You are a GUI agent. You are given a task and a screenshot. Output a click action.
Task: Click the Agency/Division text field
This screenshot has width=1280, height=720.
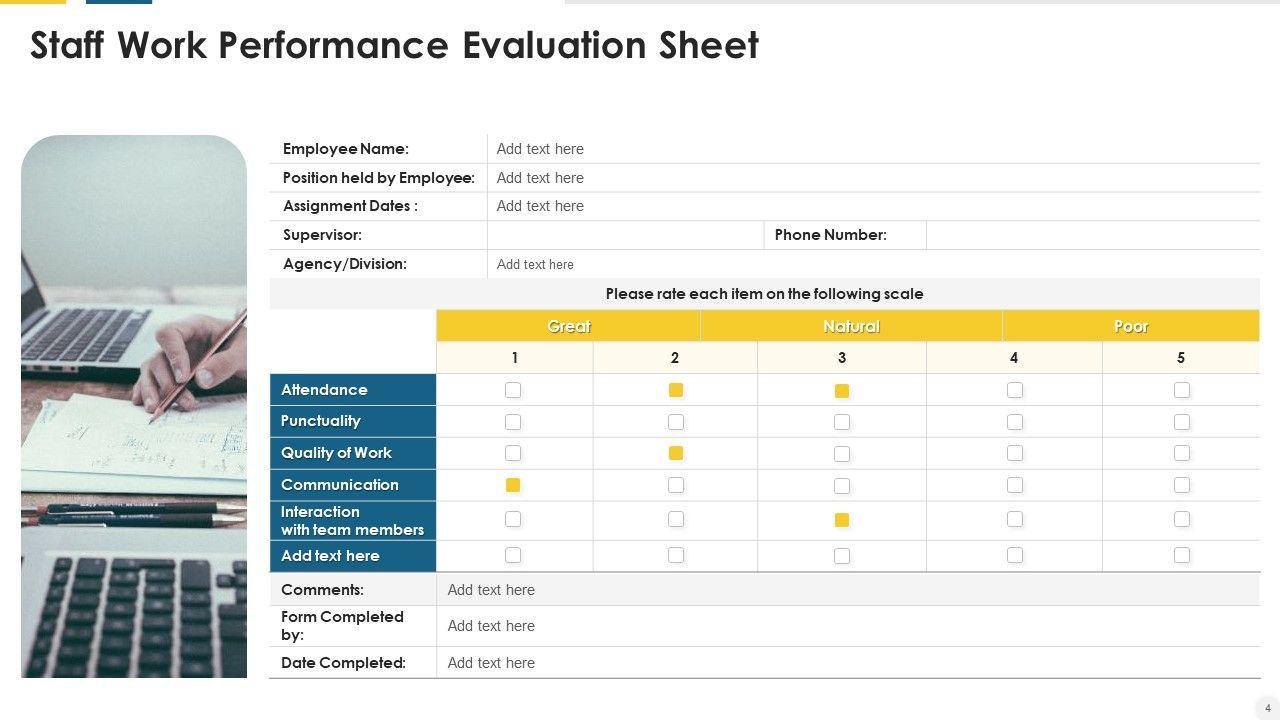872,264
